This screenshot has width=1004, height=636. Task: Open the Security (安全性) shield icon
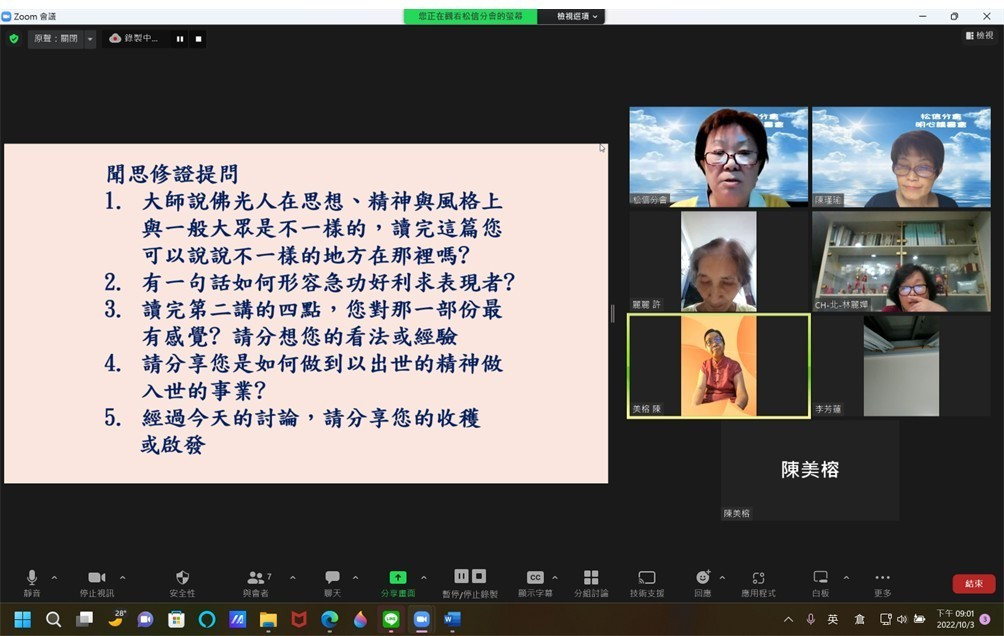[182, 578]
